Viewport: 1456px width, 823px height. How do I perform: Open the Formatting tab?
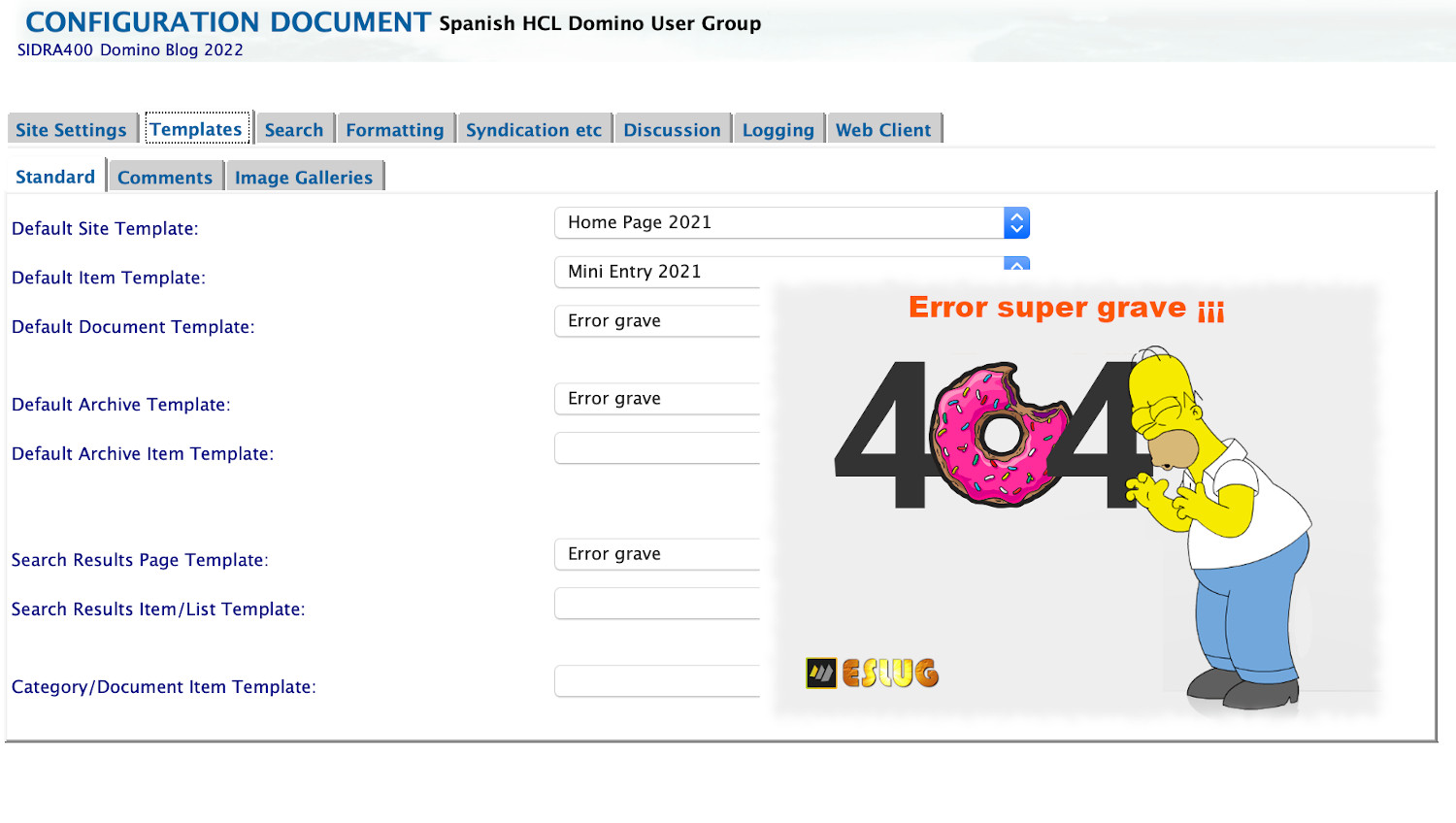point(395,129)
